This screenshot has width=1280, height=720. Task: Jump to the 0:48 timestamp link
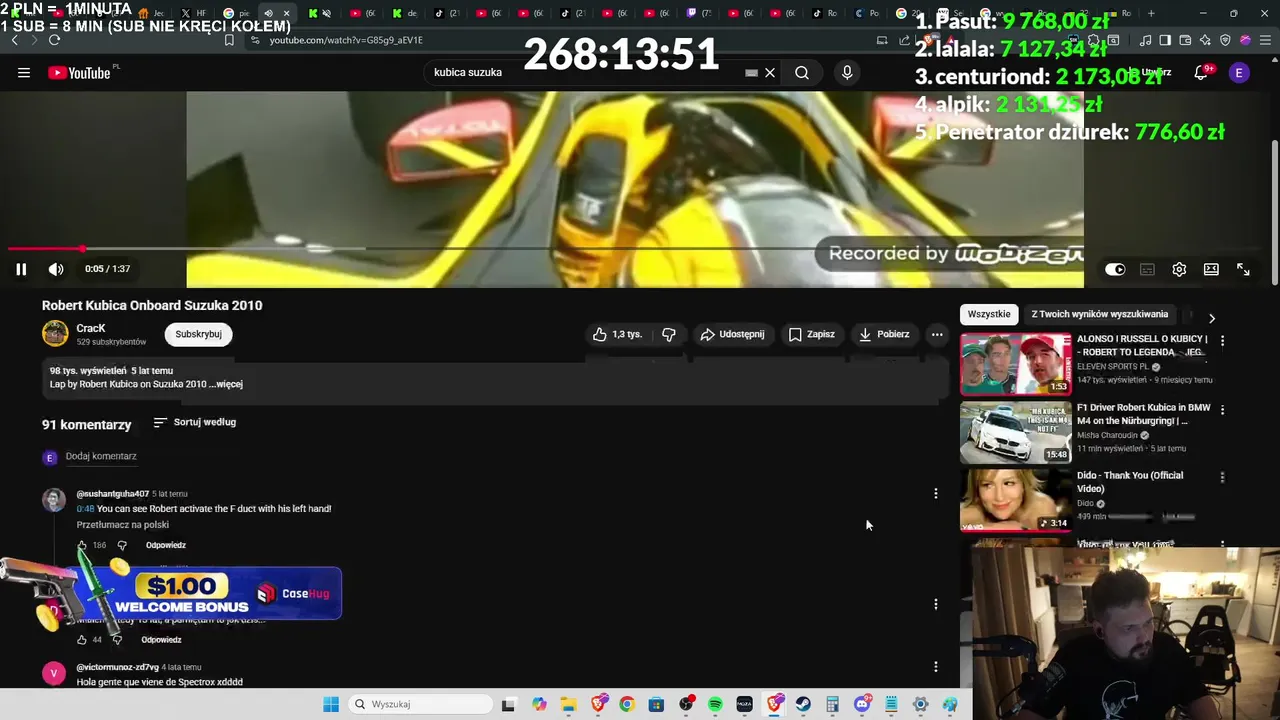[85, 509]
